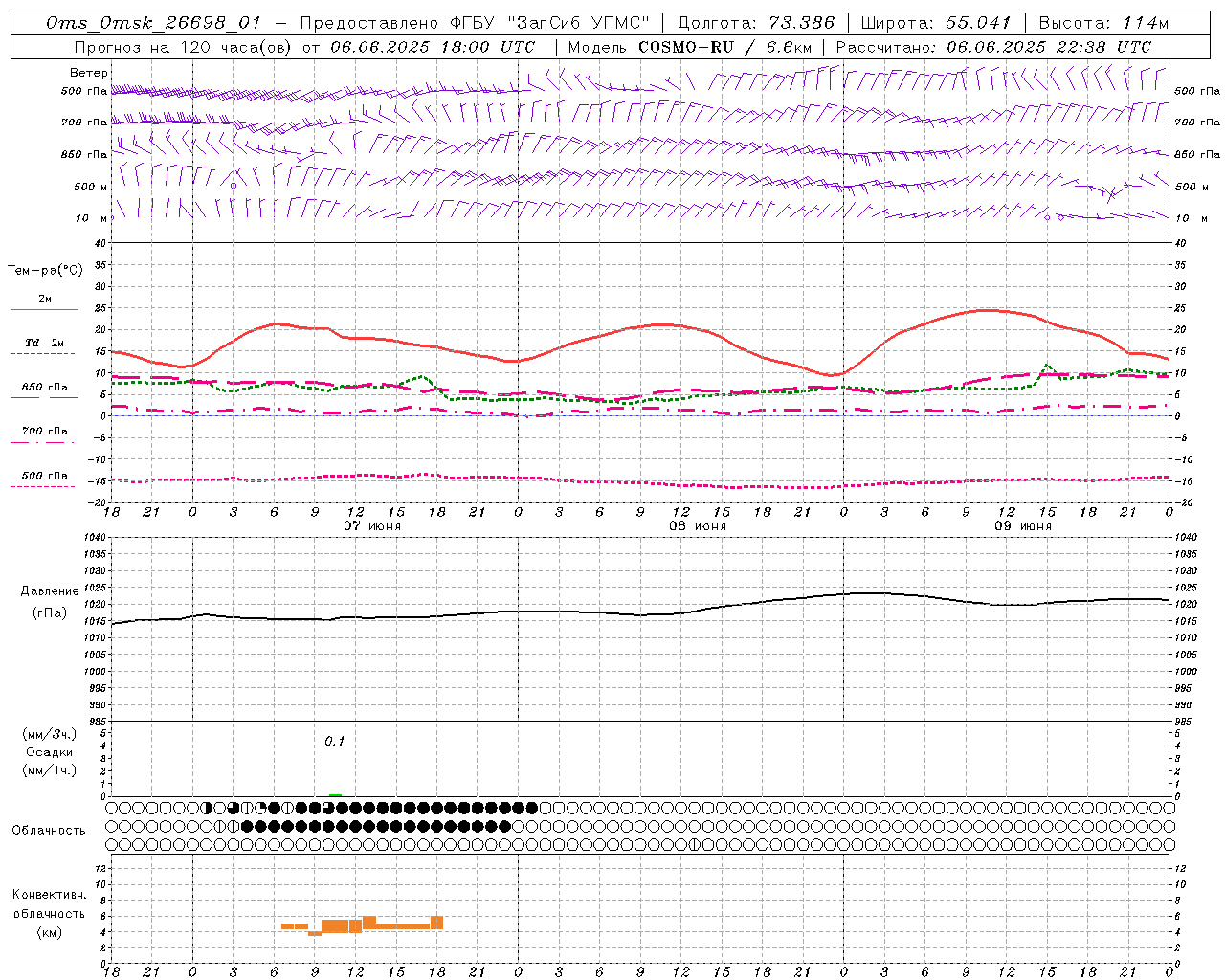Click the partly filled circle in lowest cloudiness row
The image size is (1225, 980).
pyautogui.click(x=696, y=845)
